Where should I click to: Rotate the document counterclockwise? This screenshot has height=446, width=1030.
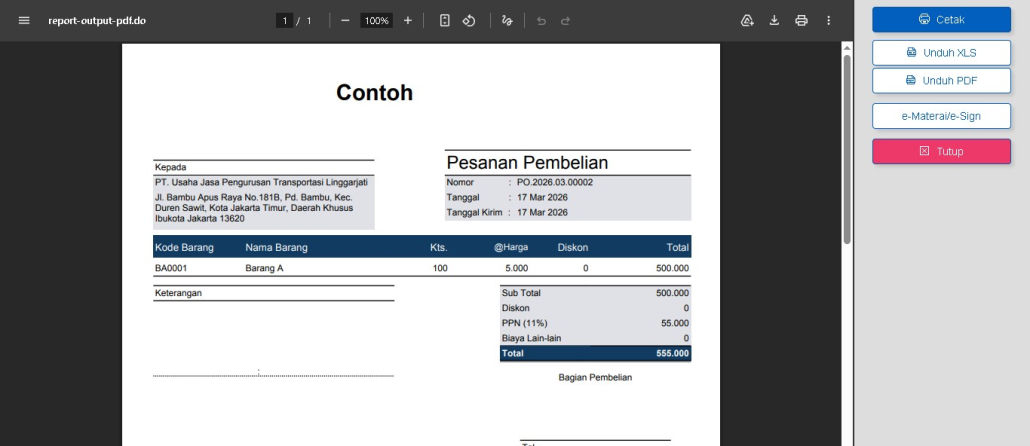click(468, 20)
